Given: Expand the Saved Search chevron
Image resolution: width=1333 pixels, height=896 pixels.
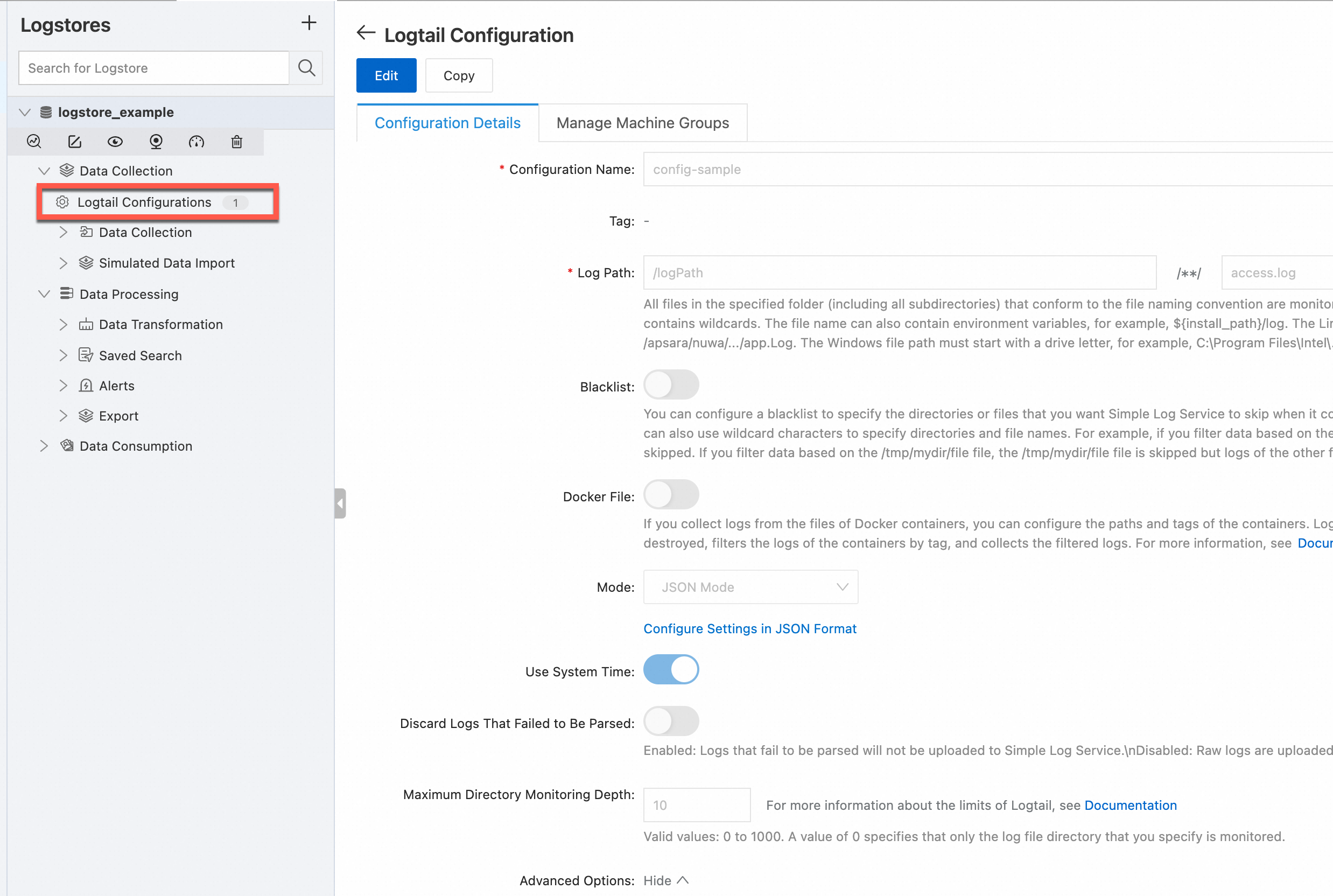Looking at the screenshot, I should coord(64,355).
